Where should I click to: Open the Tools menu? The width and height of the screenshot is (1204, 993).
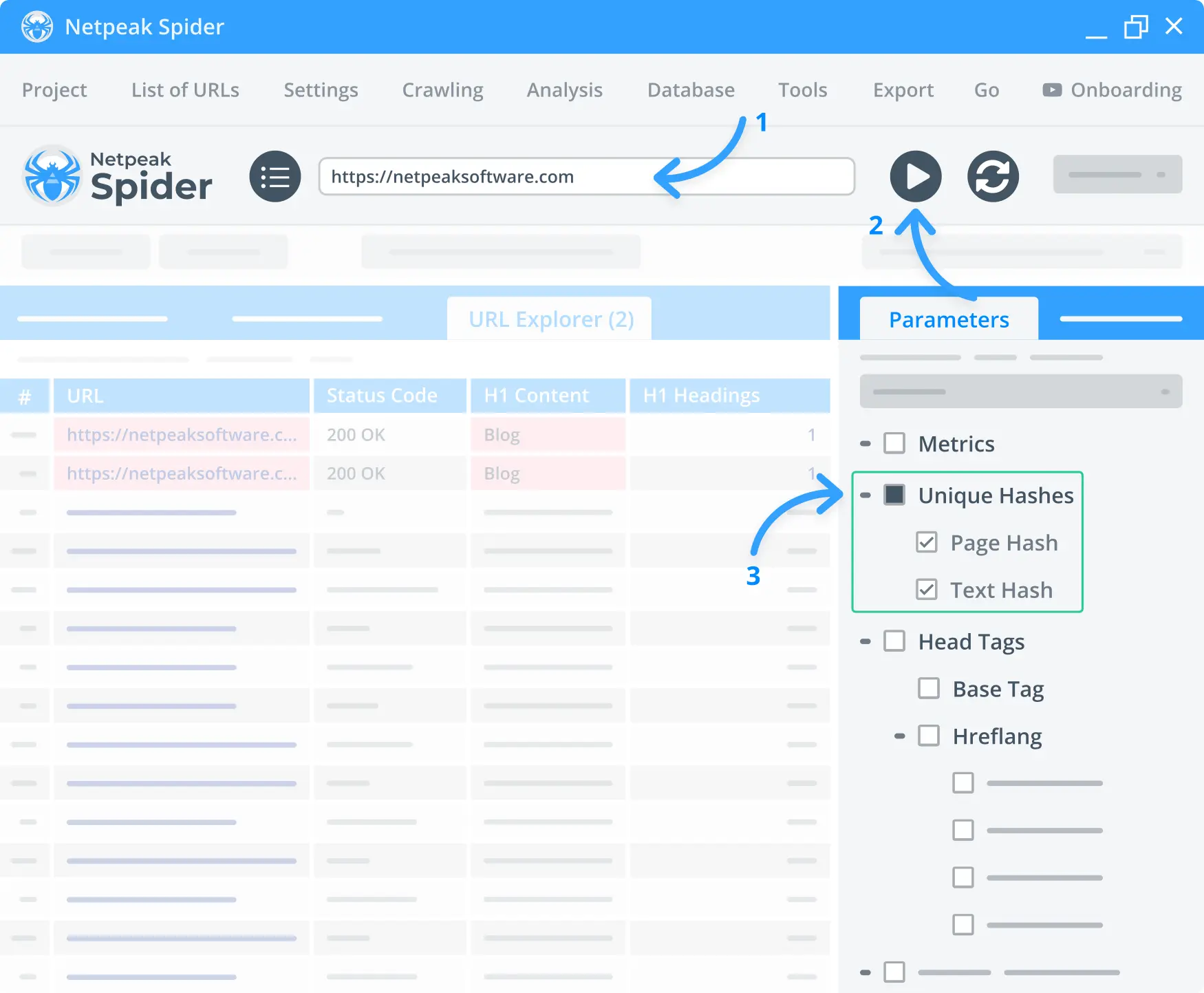click(802, 90)
